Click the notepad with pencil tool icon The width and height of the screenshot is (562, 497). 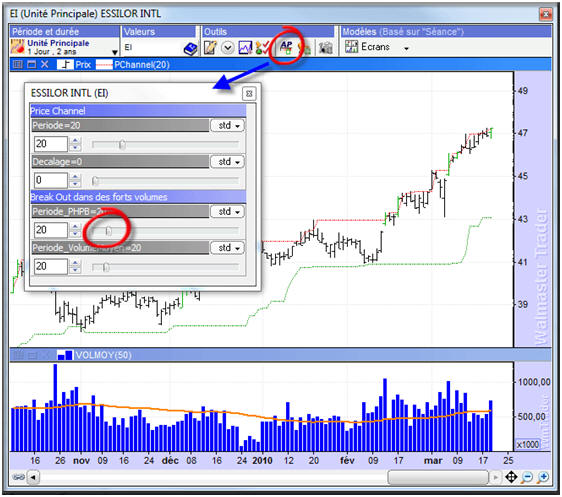210,48
